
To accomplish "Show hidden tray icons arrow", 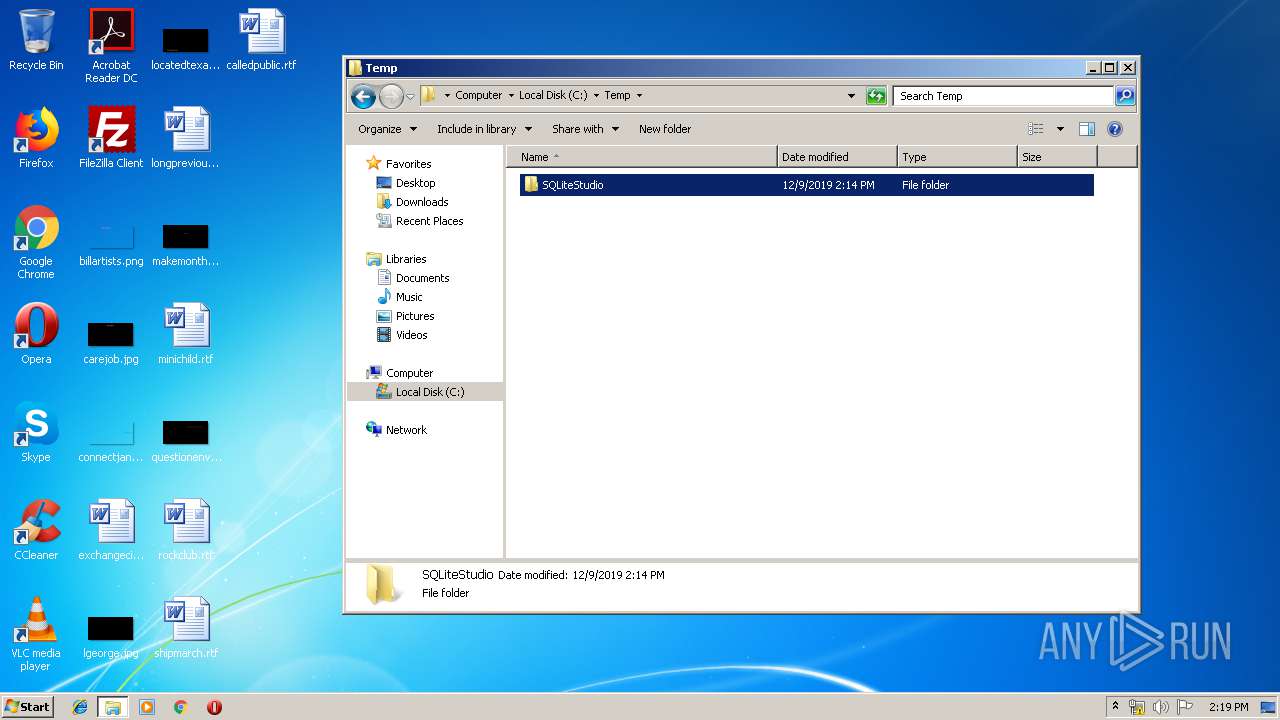I will pyautogui.click(x=1115, y=707).
